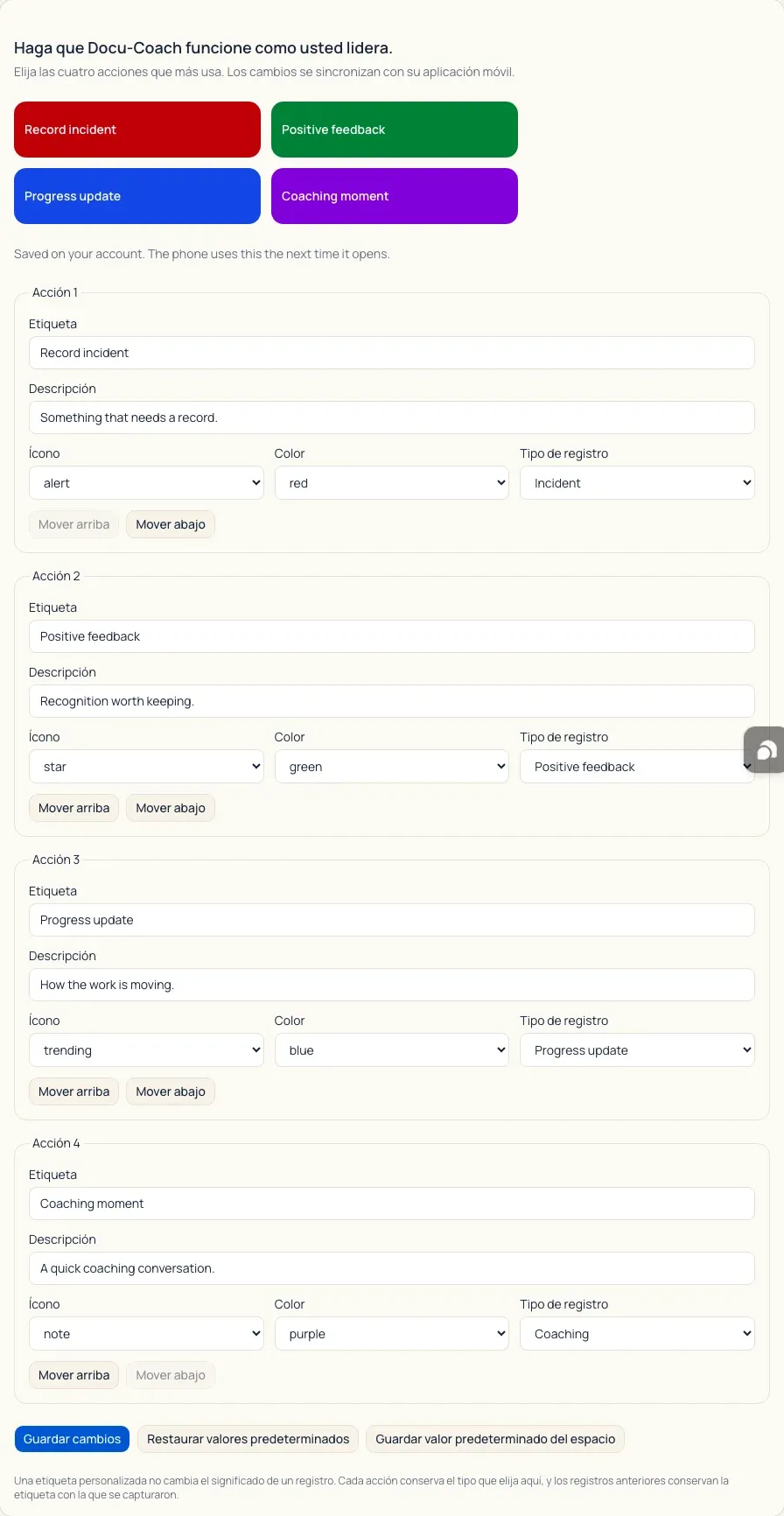The image size is (784, 1516).
Task: Click Mover abajo in Acción 2
Action: pyautogui.click(x=171, y=808)
